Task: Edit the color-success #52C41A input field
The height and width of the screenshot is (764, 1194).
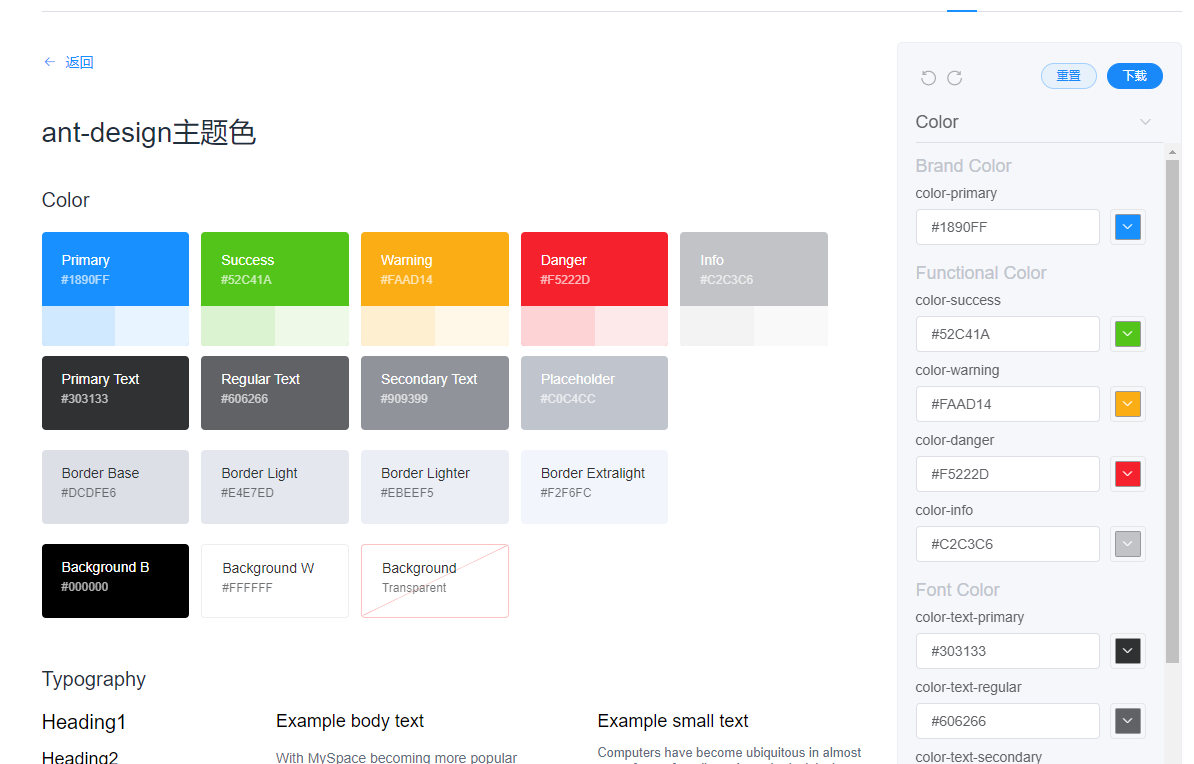Action: 1007,334
